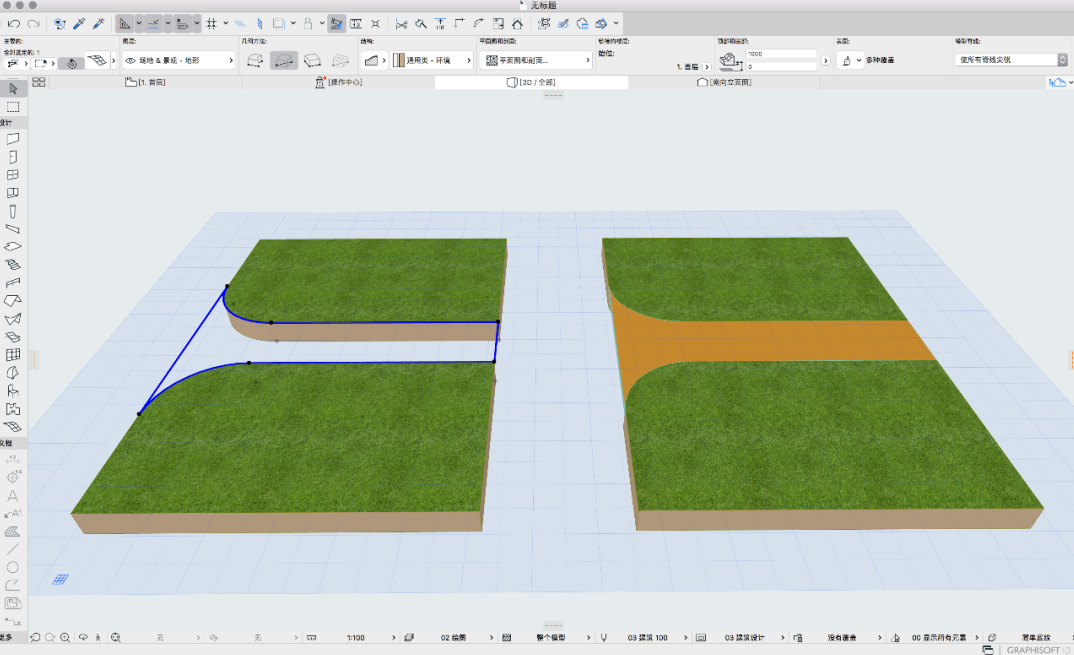Select the Beam tool in toolbox
Image resolution: width=1074 pixels, height=655 pixels.
(13, 229)
